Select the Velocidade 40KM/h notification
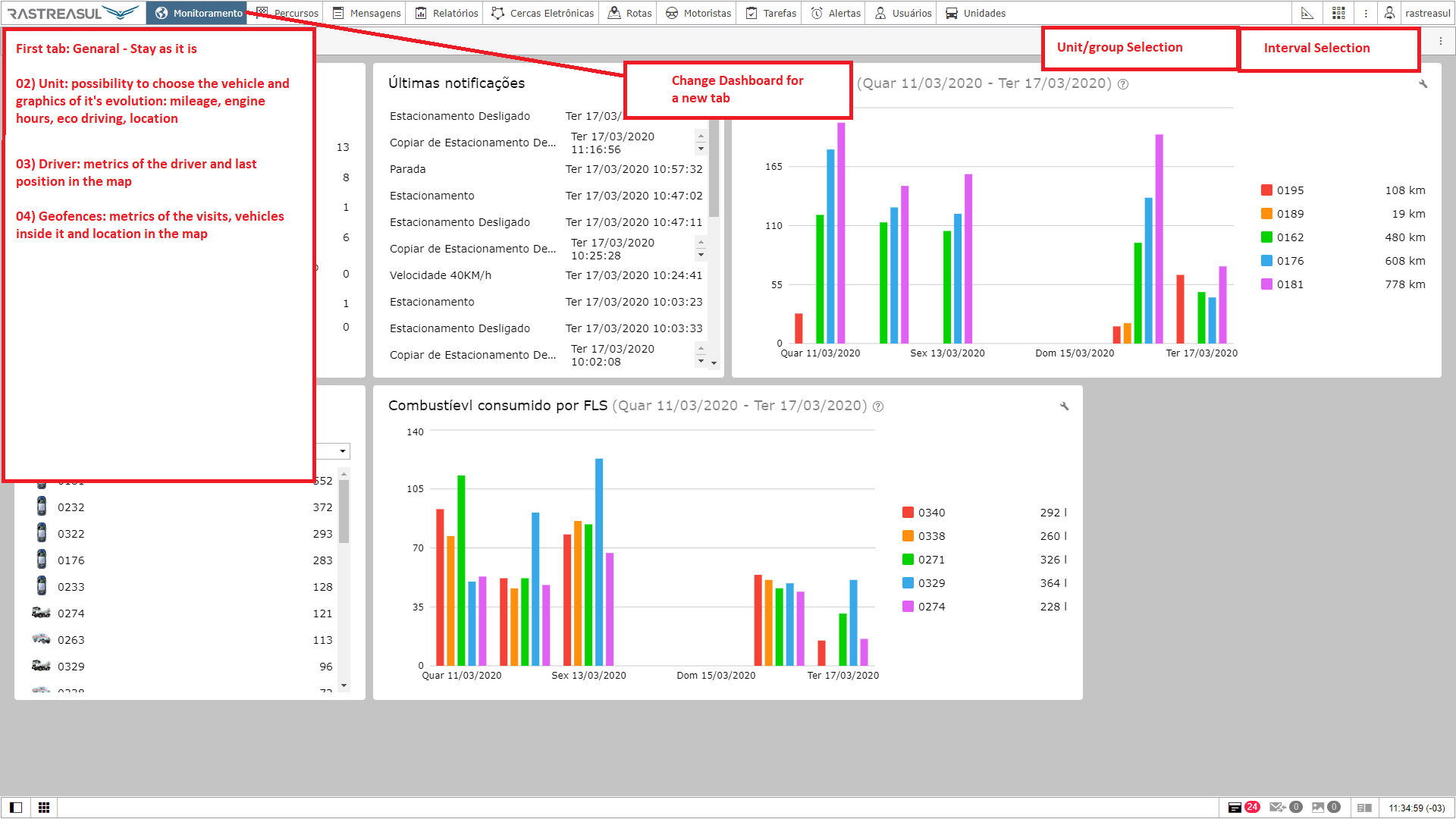The width and height of the screenshot is (1456, 819). 441,275
